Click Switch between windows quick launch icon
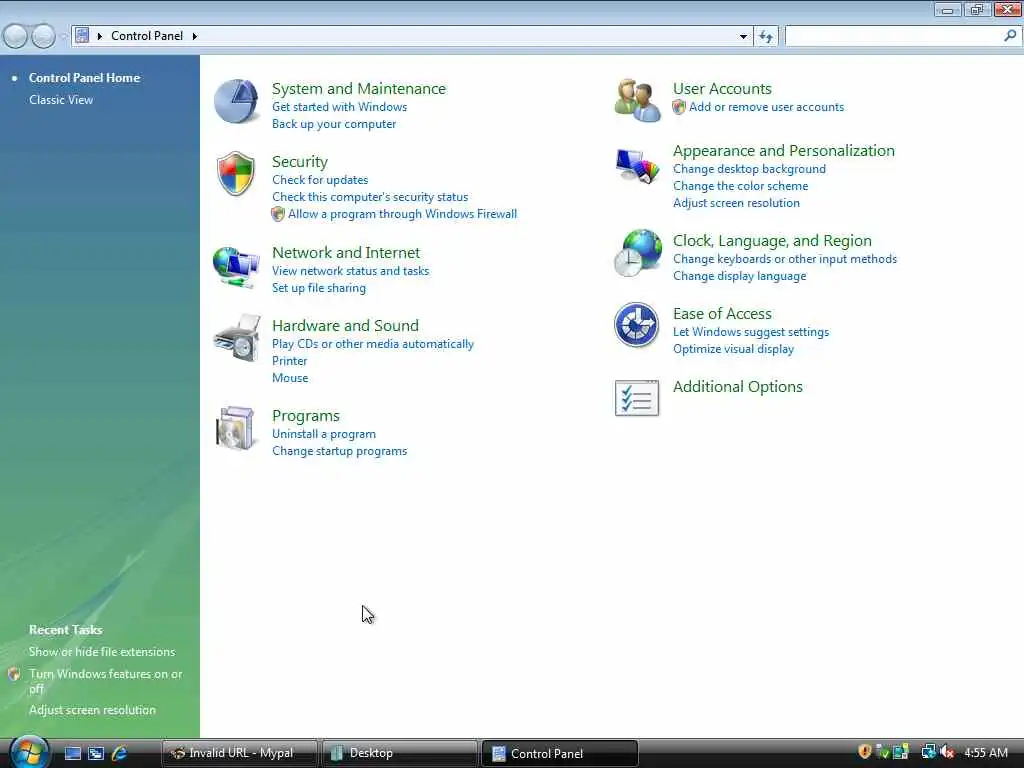1024x768 pixels. click(x=96, y=754)
